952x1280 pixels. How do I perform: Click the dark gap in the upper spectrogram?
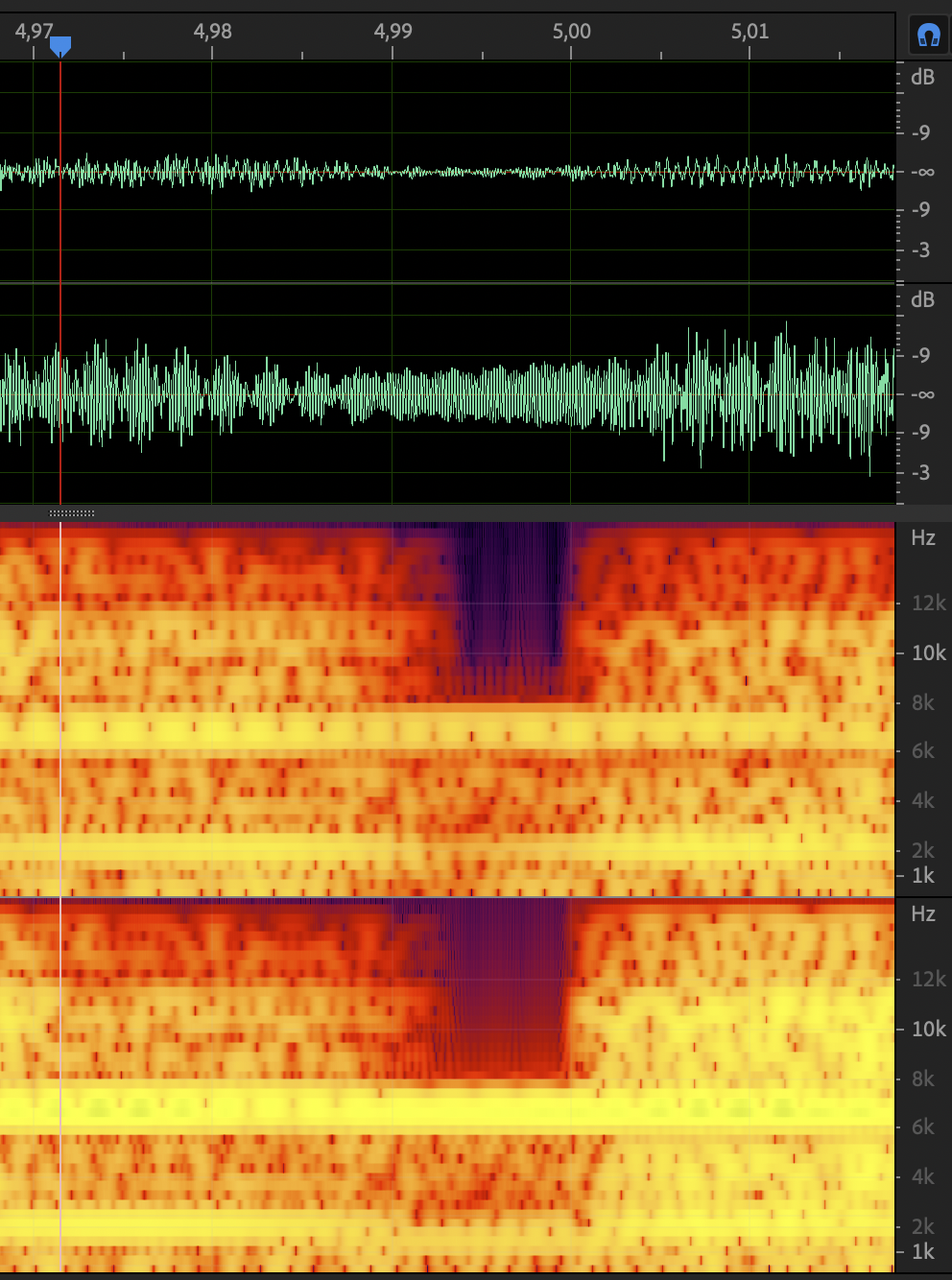[x=509, y=604]
